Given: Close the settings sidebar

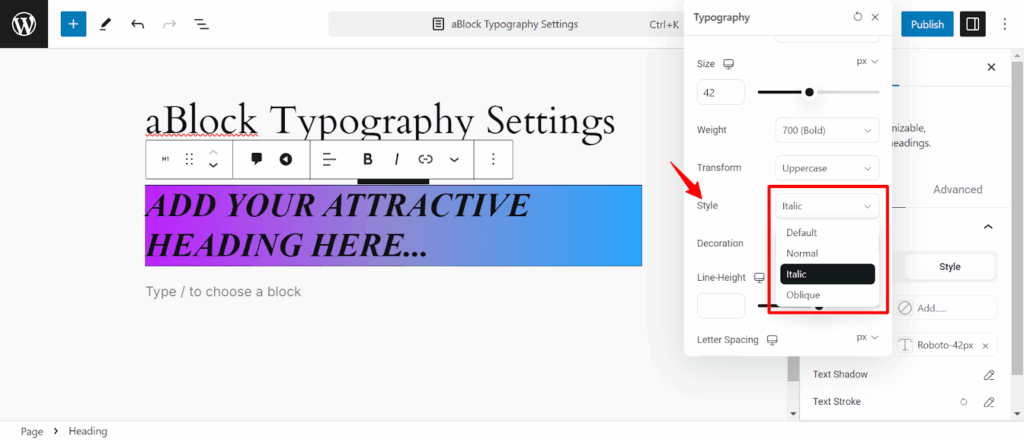Looking at the screenshot, I should (991, 67).
